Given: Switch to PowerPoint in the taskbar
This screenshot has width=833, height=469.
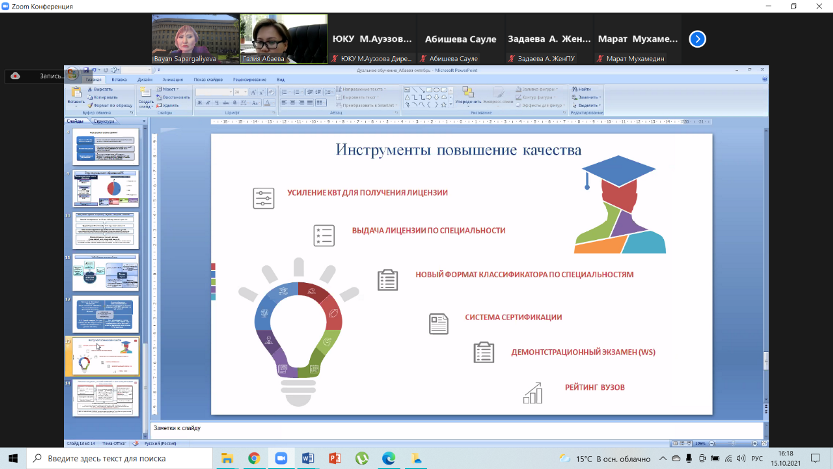Looking at the screenshot, I should pyautogui.click(x=335, y=458).
